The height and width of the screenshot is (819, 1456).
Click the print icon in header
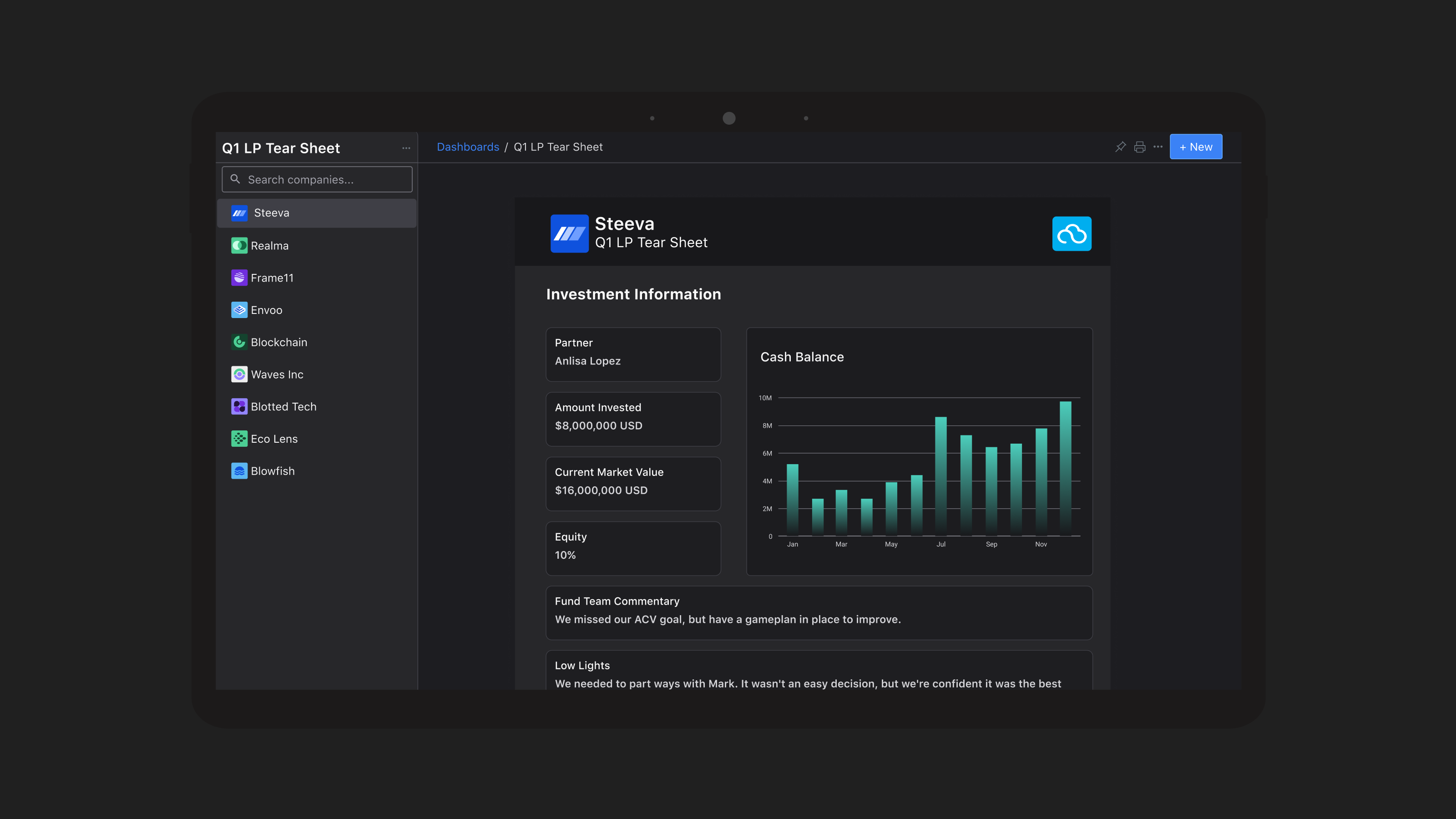1139,147
